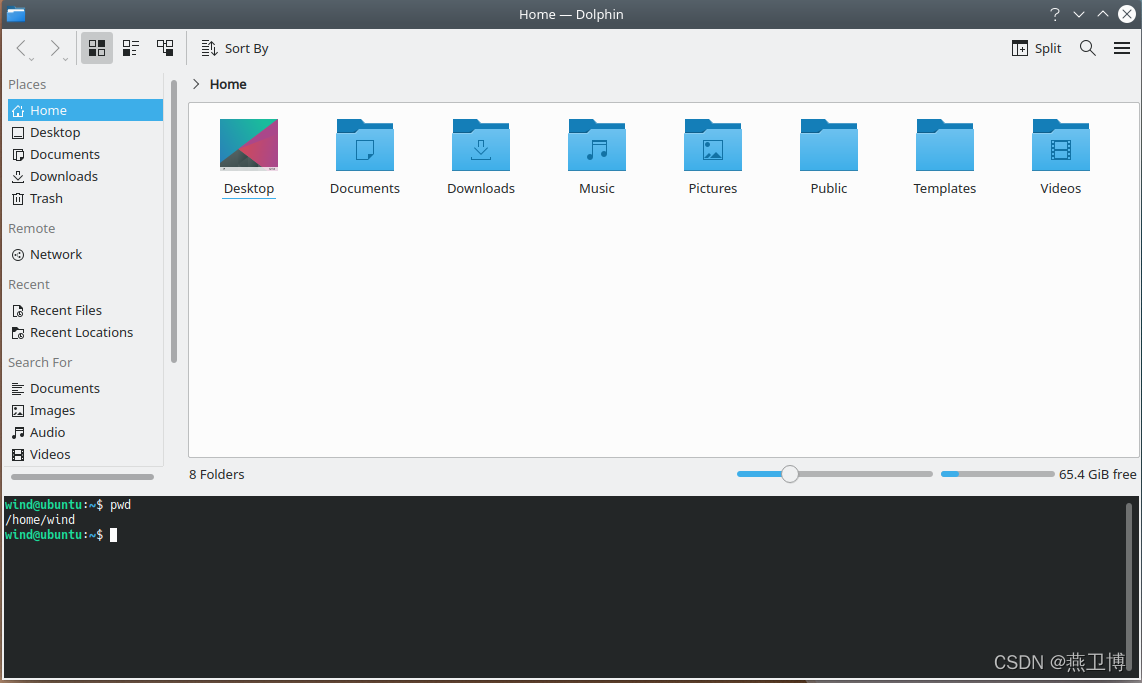Select the Documents folder icon
The image size is (1142, 683).
[x=365, y=146]
